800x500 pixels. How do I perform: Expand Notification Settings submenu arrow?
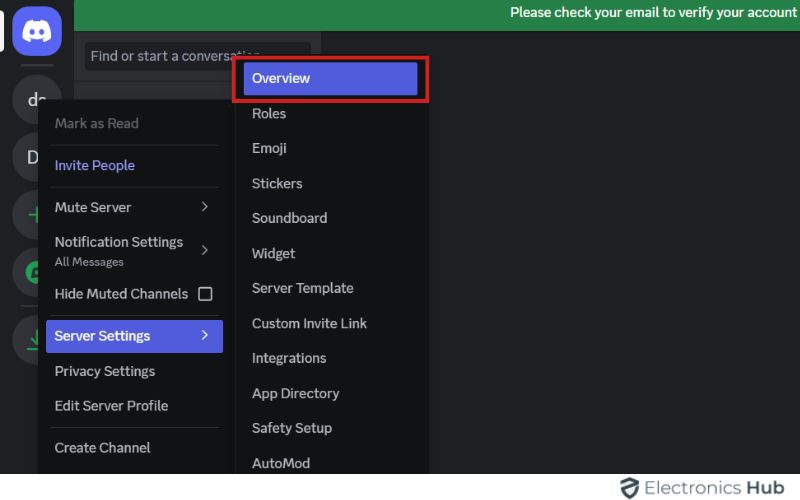(205, 250)
